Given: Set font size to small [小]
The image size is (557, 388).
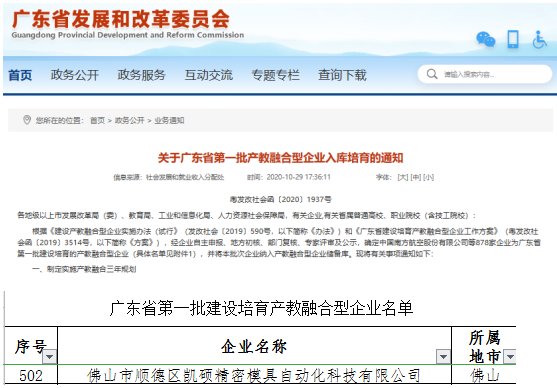Looking at the screenshot, I should [428, 177].
